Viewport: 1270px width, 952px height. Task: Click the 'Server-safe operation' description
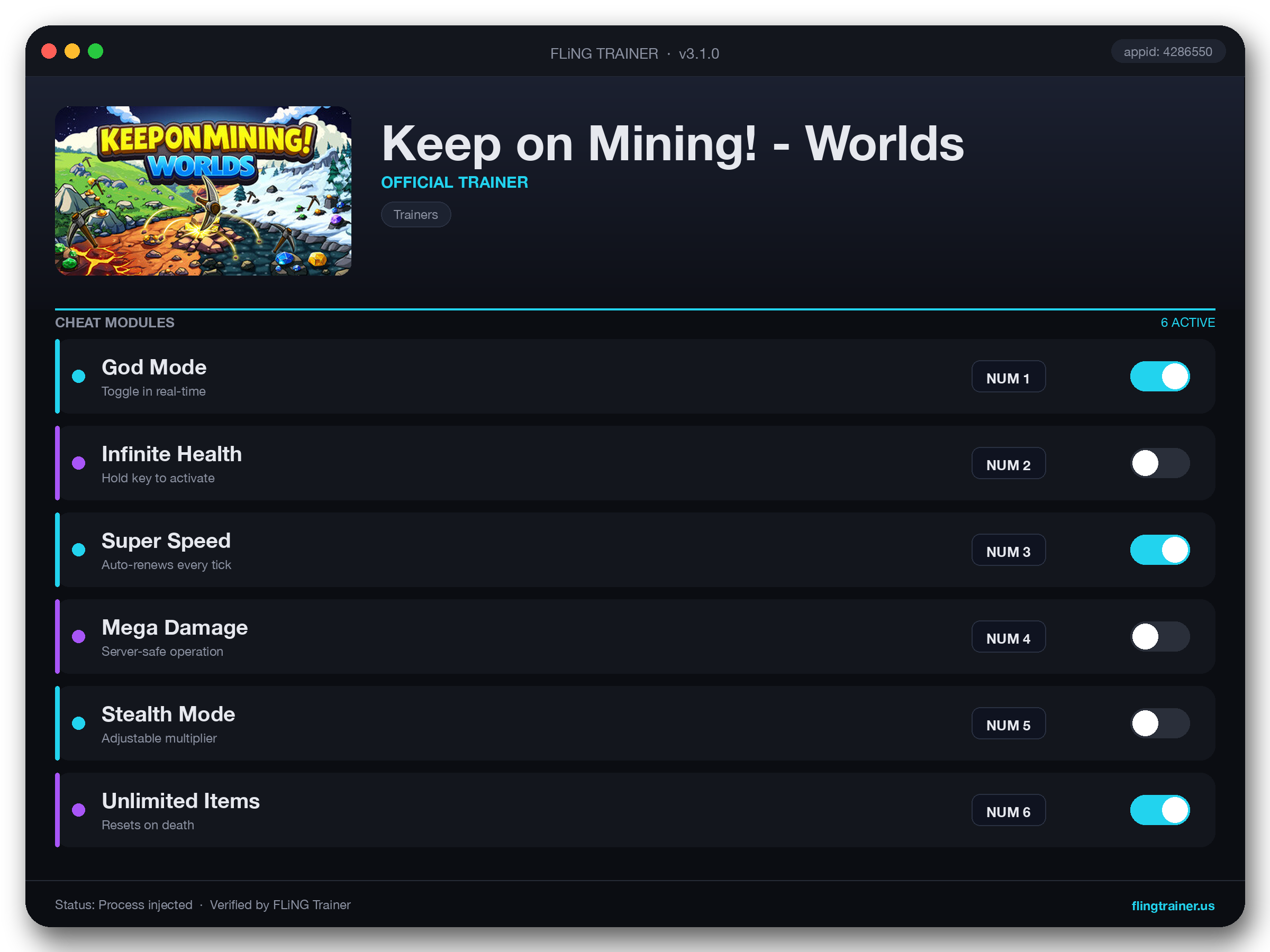pos(162,651)
